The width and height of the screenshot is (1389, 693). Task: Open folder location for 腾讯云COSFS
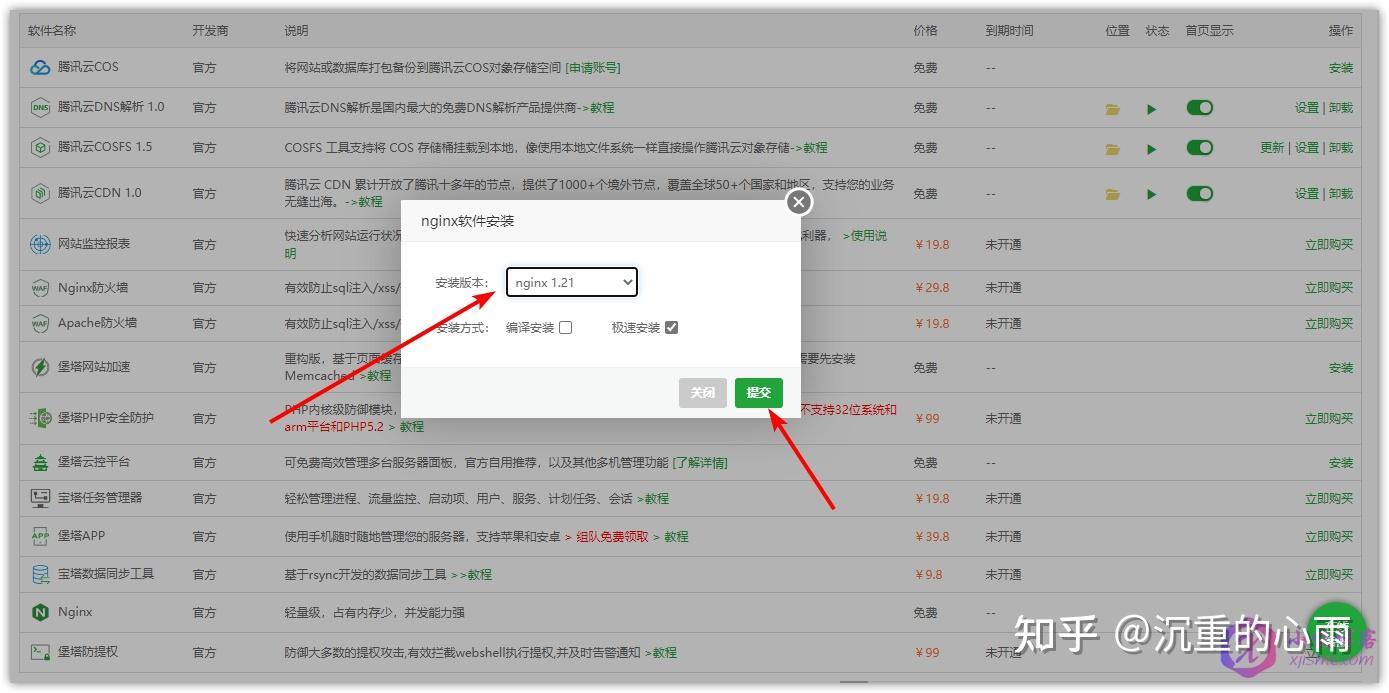[x=1113, y=148]
